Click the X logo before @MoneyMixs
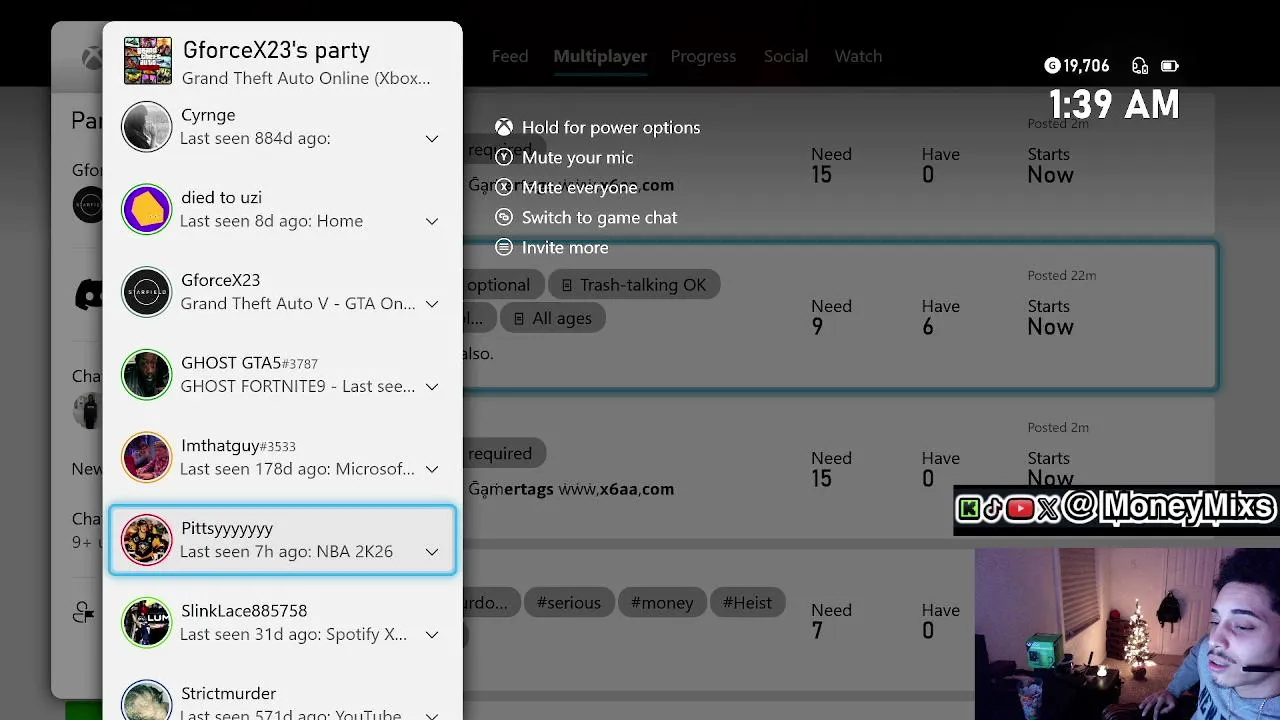The width and height of the screenshot is (1280, 720). click(x=1048, y=509)
